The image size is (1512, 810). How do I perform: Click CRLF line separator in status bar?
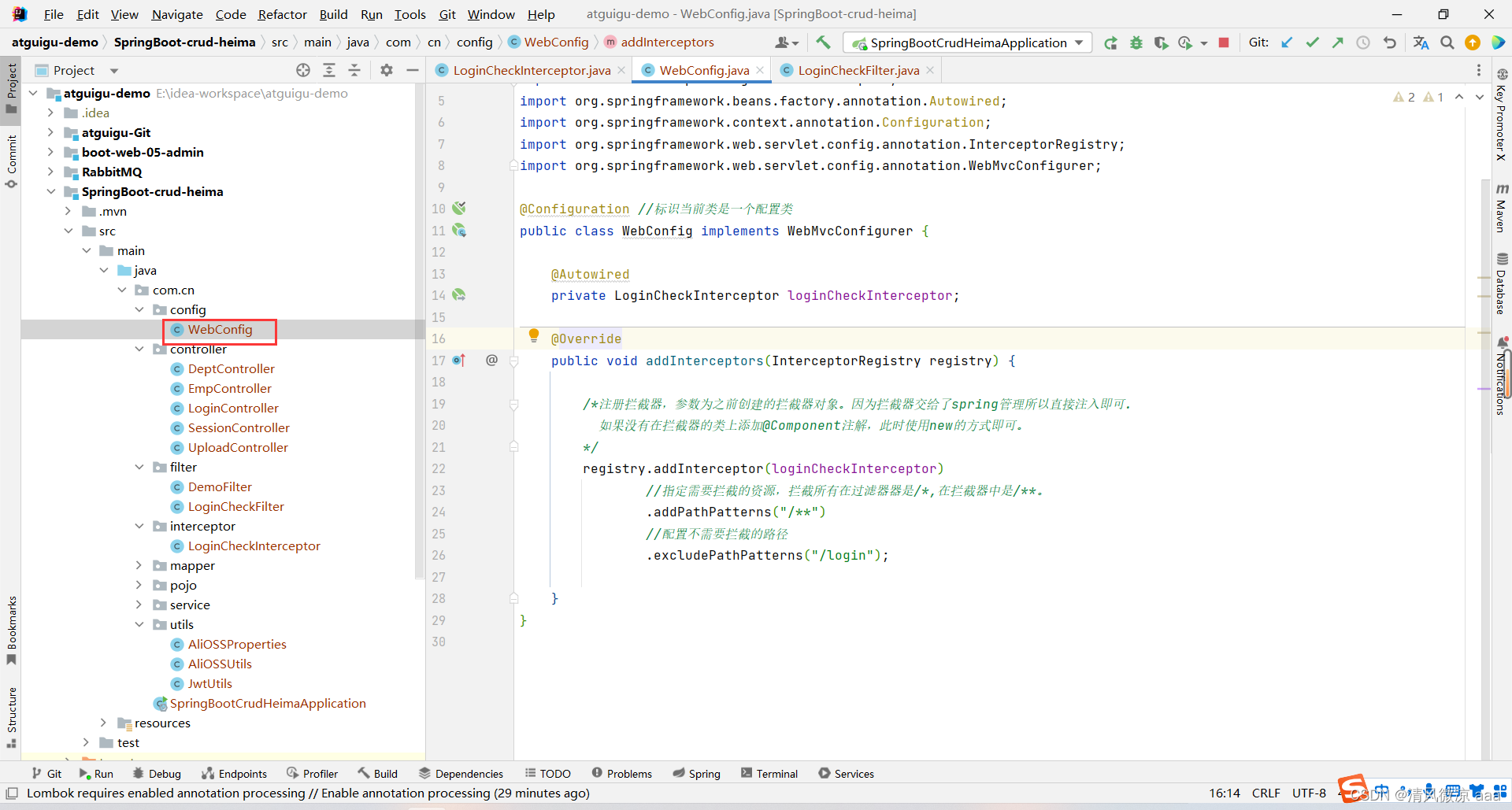(x=1266, y=793)
